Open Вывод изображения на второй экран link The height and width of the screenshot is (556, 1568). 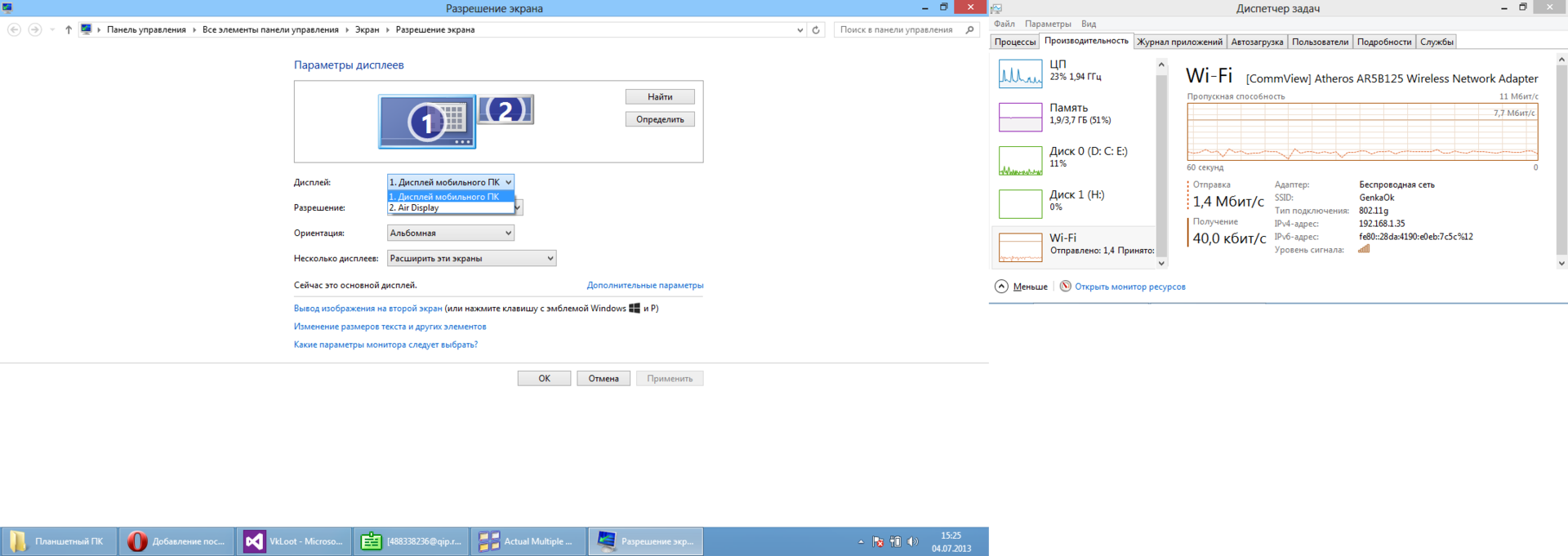click(367, 309)
